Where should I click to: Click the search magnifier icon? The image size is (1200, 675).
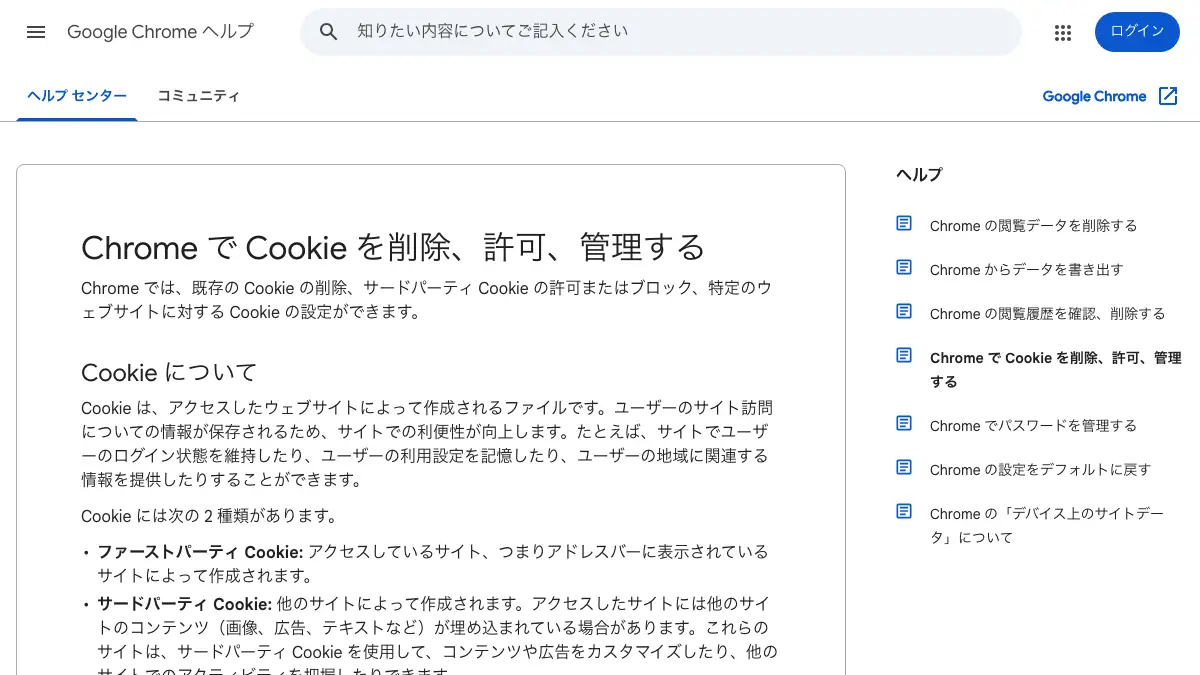329,32
